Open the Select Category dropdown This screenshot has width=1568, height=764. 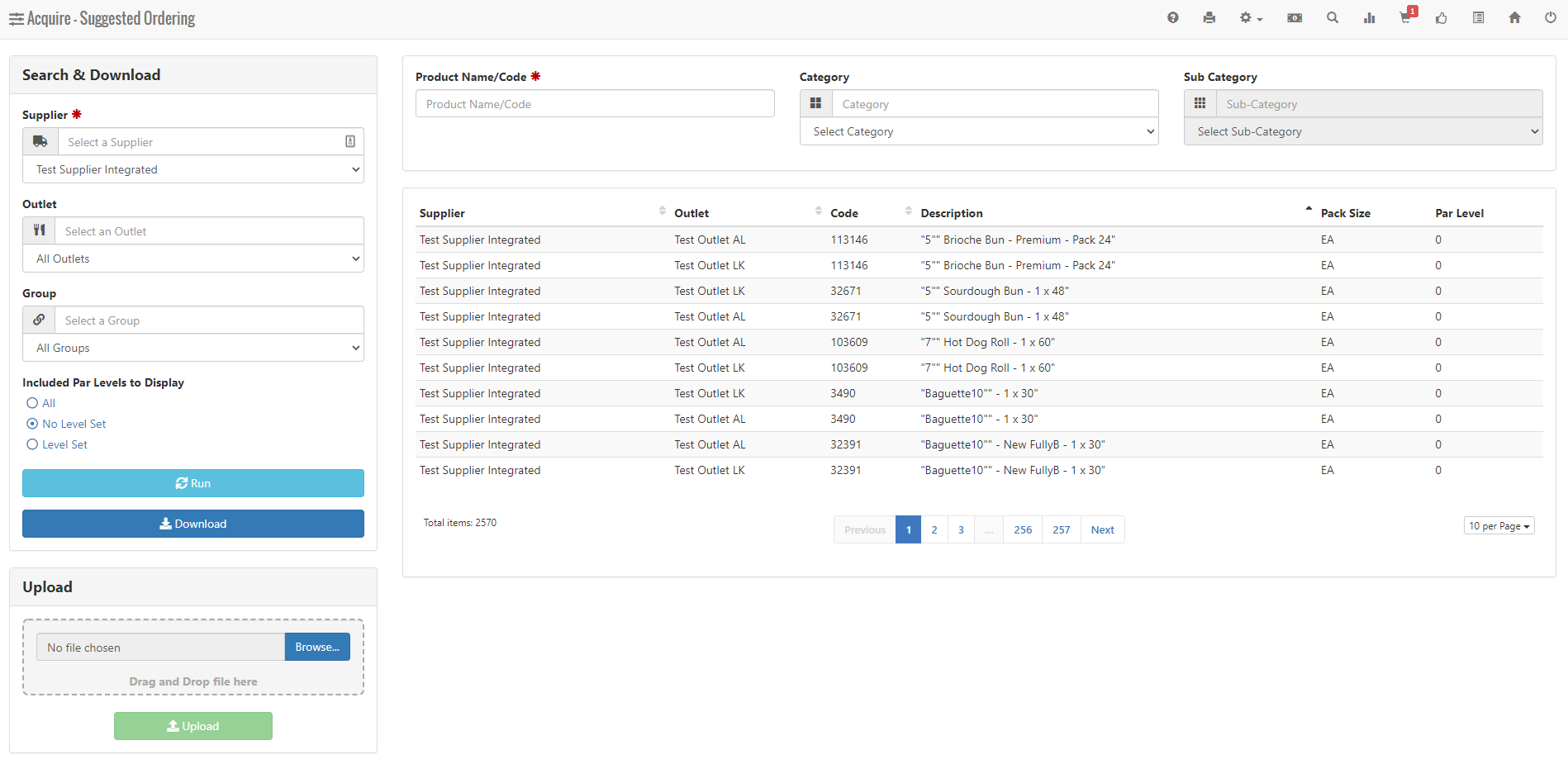(x=979, y=131)
